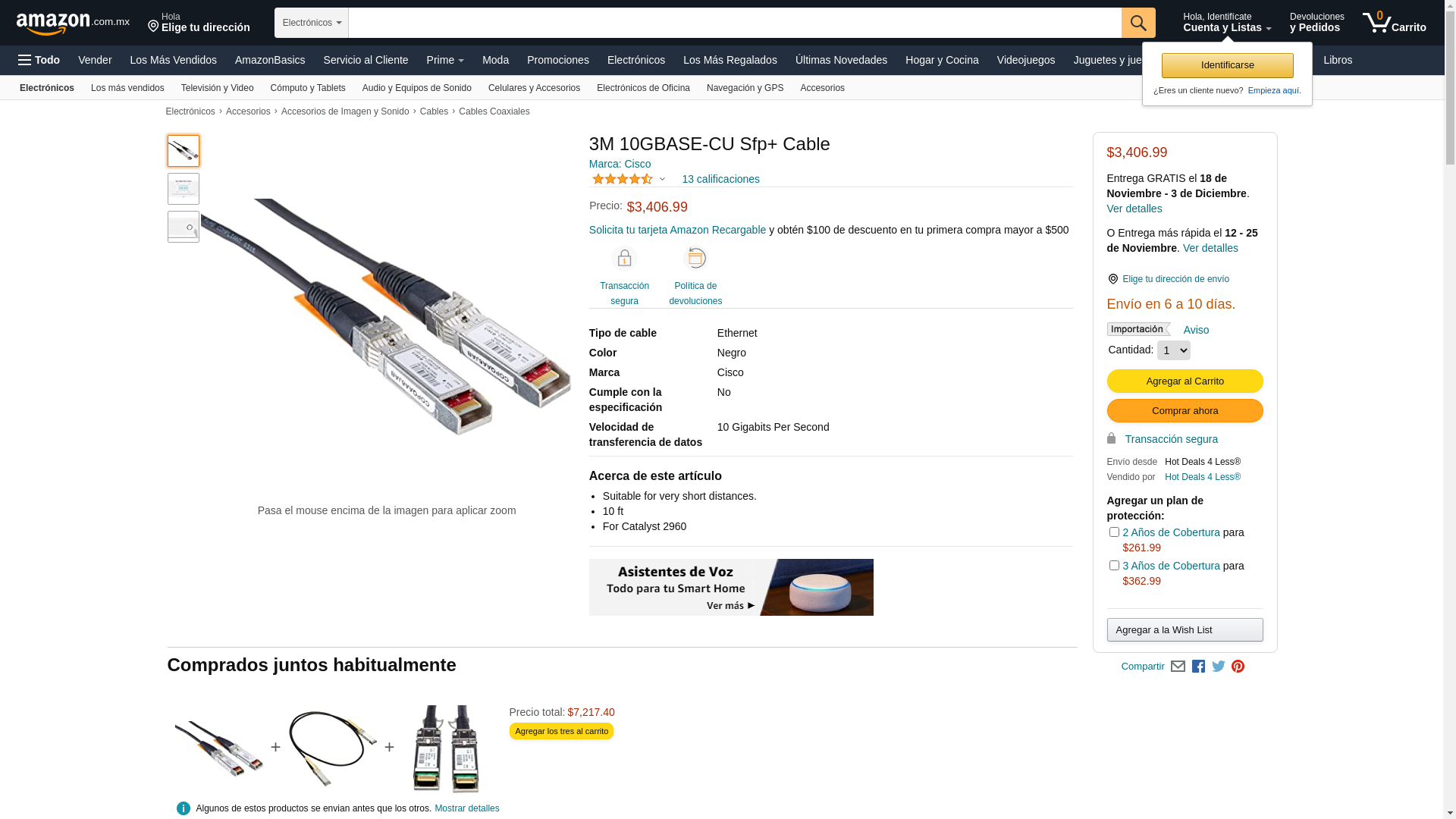Viewport: 1456px width, 819px height.
Task: Open the Electrónicos search category dropdown
Action: pos(312,23)
